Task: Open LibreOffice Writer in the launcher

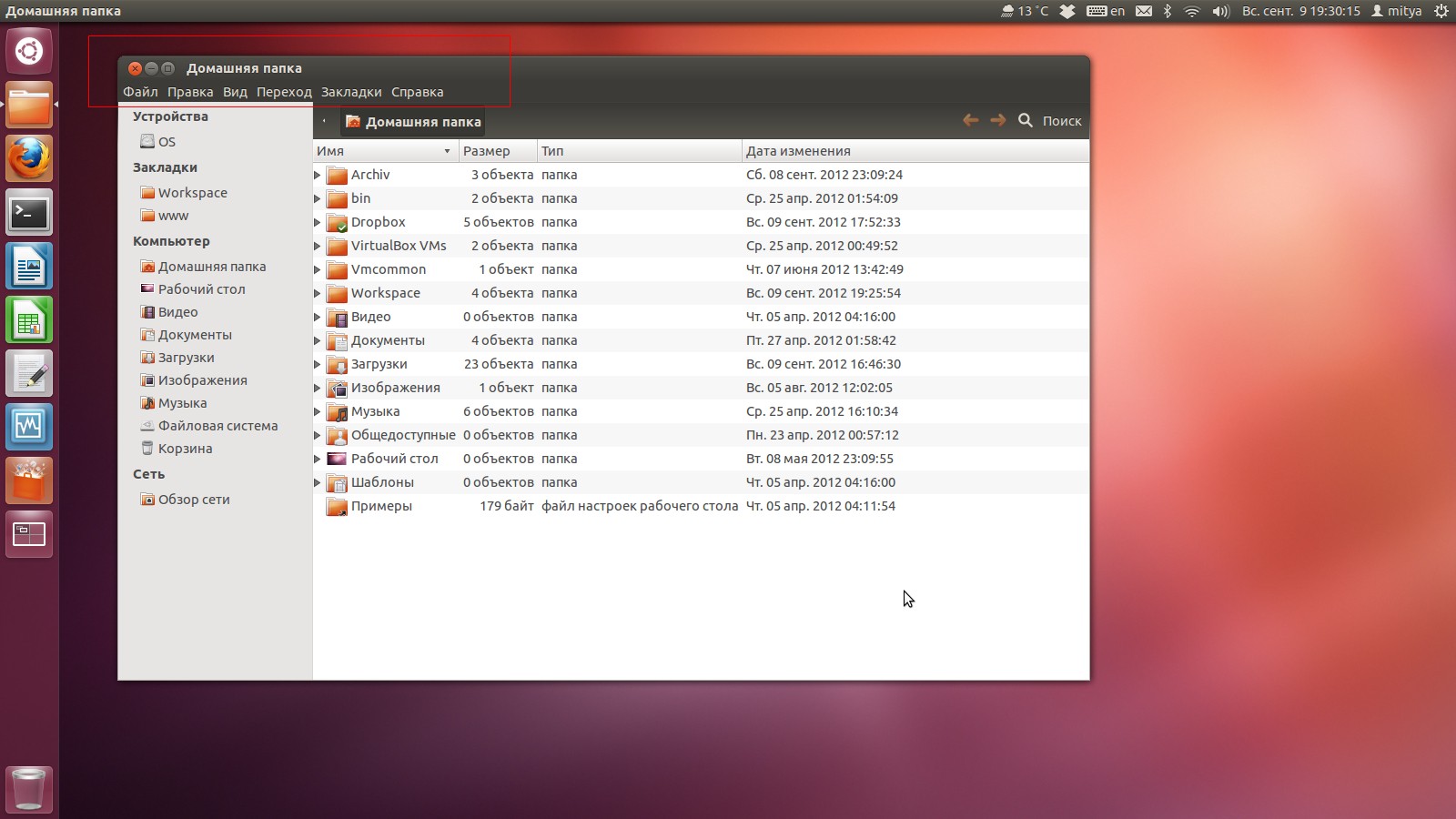Action: pos(29,266)
